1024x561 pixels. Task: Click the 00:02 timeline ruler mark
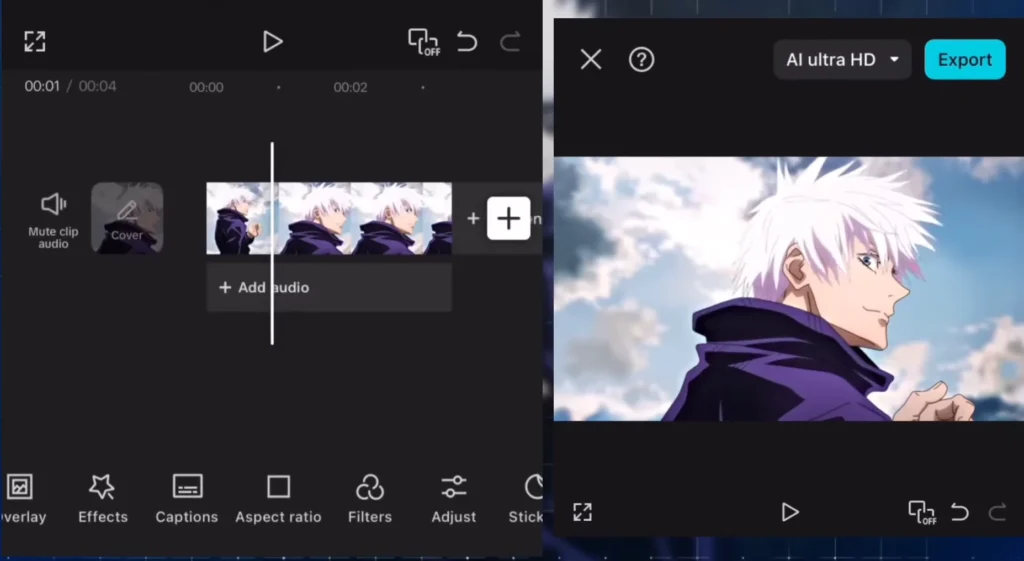click(351, 88)
